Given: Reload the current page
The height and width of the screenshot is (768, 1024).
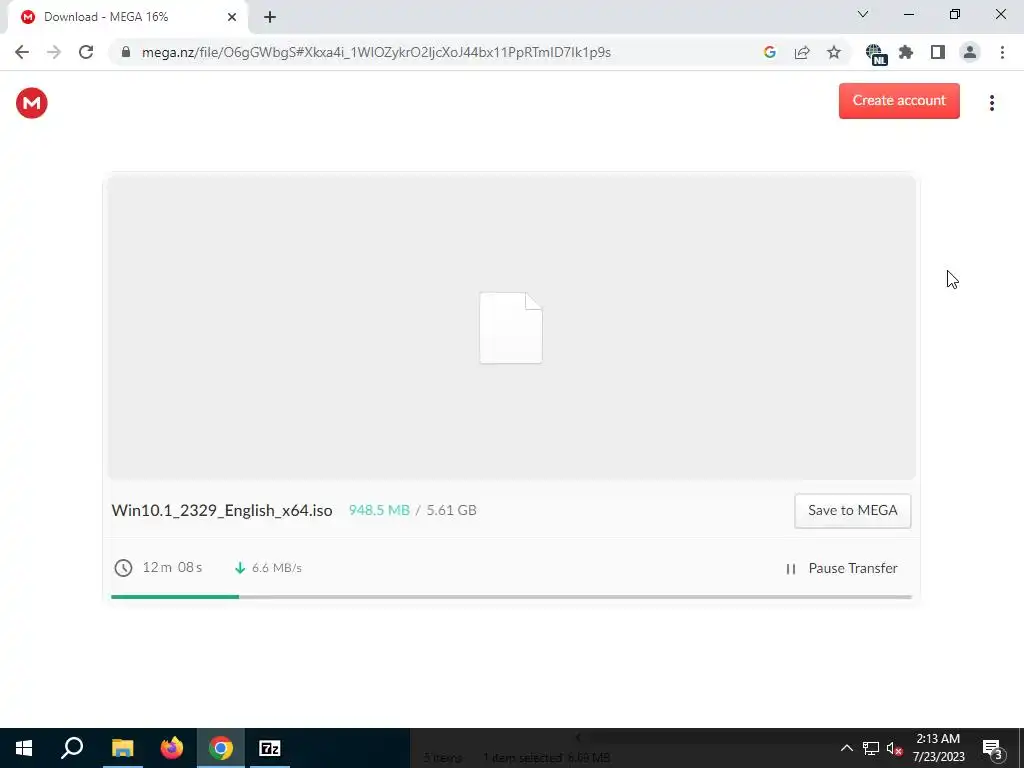Looking at the screenshot, I should click(x=86, y=52).
